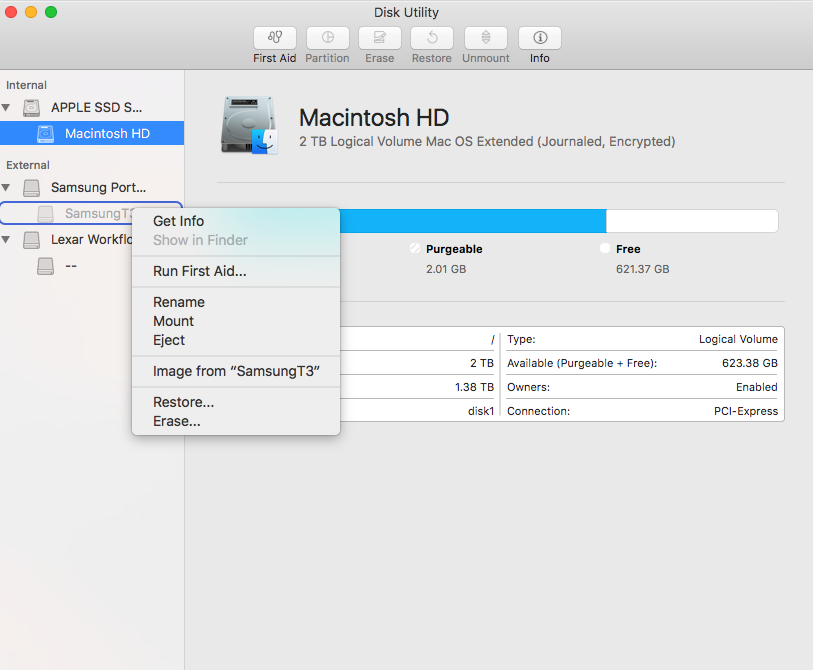Click the First Aid stethoscope toolbar icon
813x670 pixels.
tap(275, 38)
